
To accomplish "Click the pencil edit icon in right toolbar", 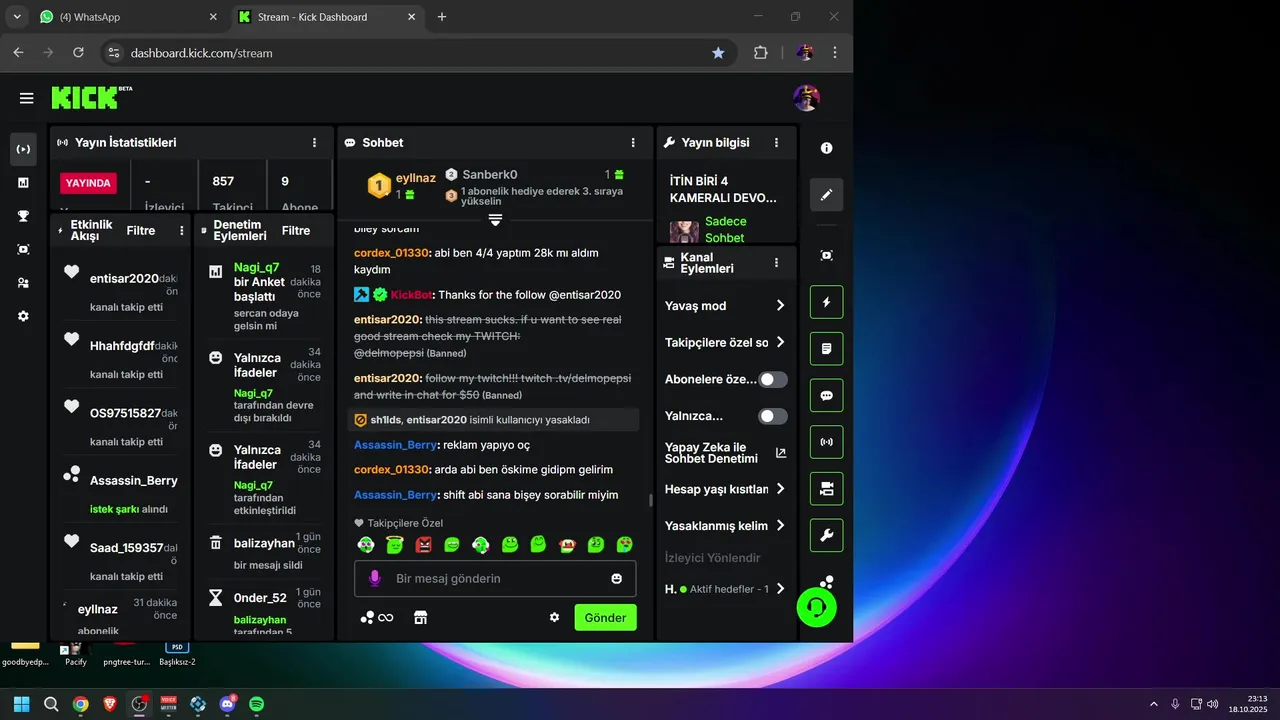I will click(x=827, y=195).
